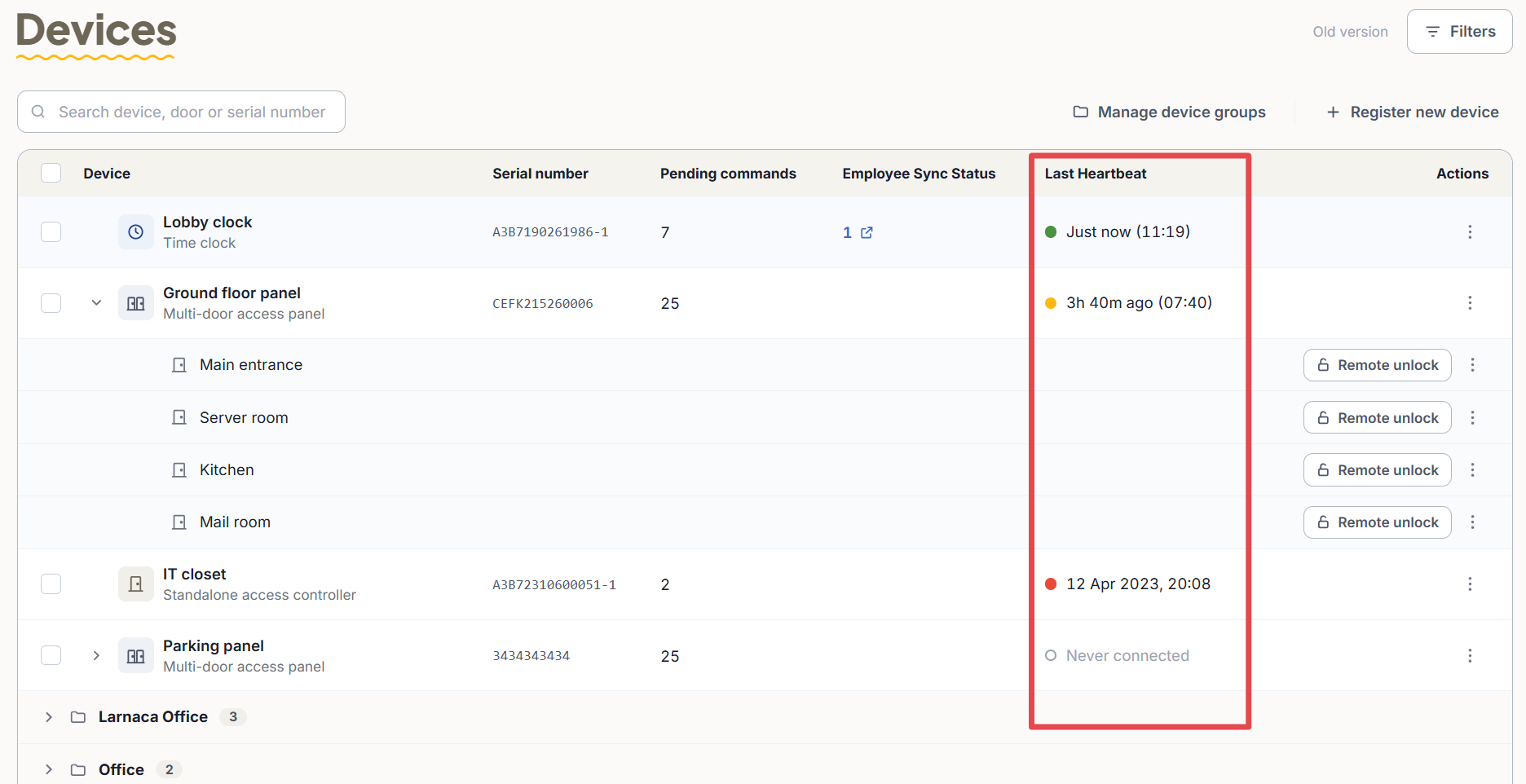Expand the Larnaca Office device group
Screen dimensions: 1526x784
click(x=49, y=717)
